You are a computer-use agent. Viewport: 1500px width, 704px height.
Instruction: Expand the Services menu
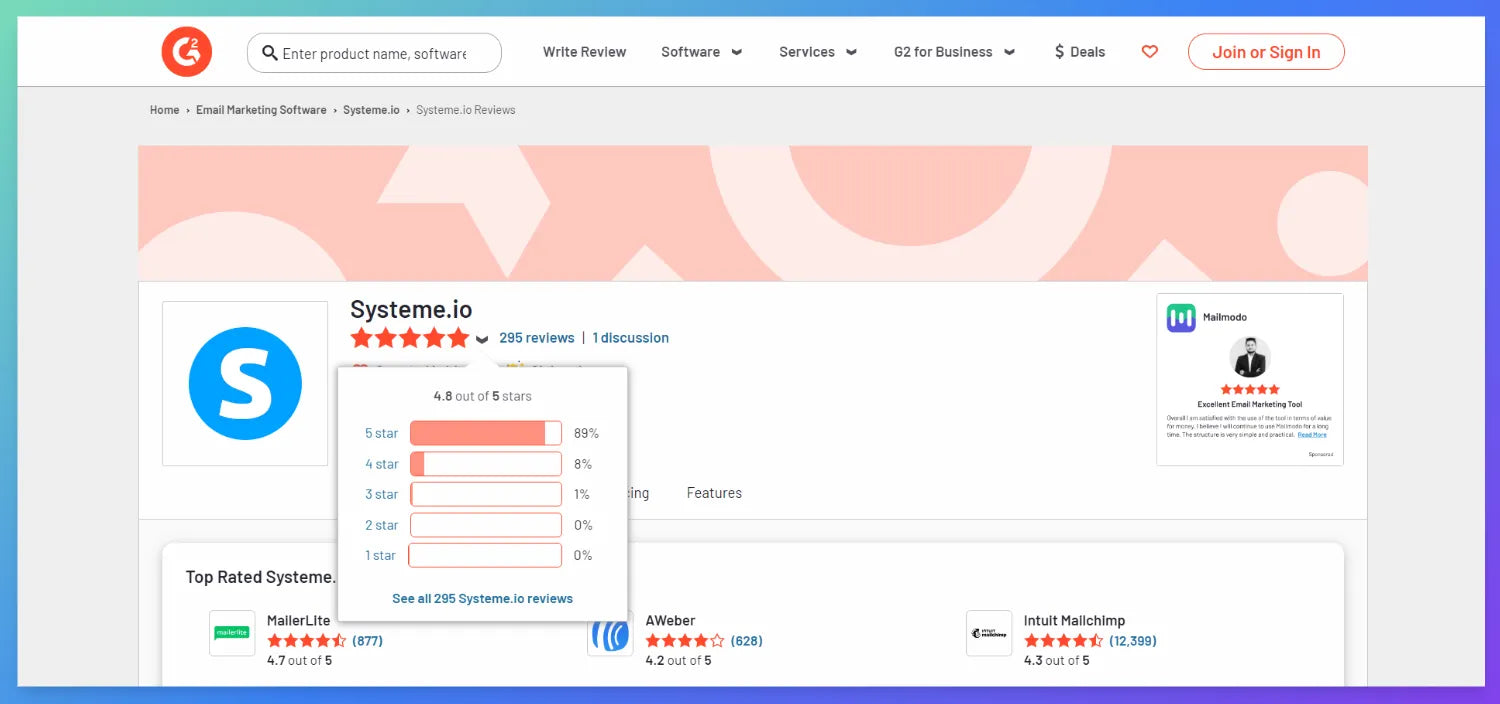tap(818, 52)
